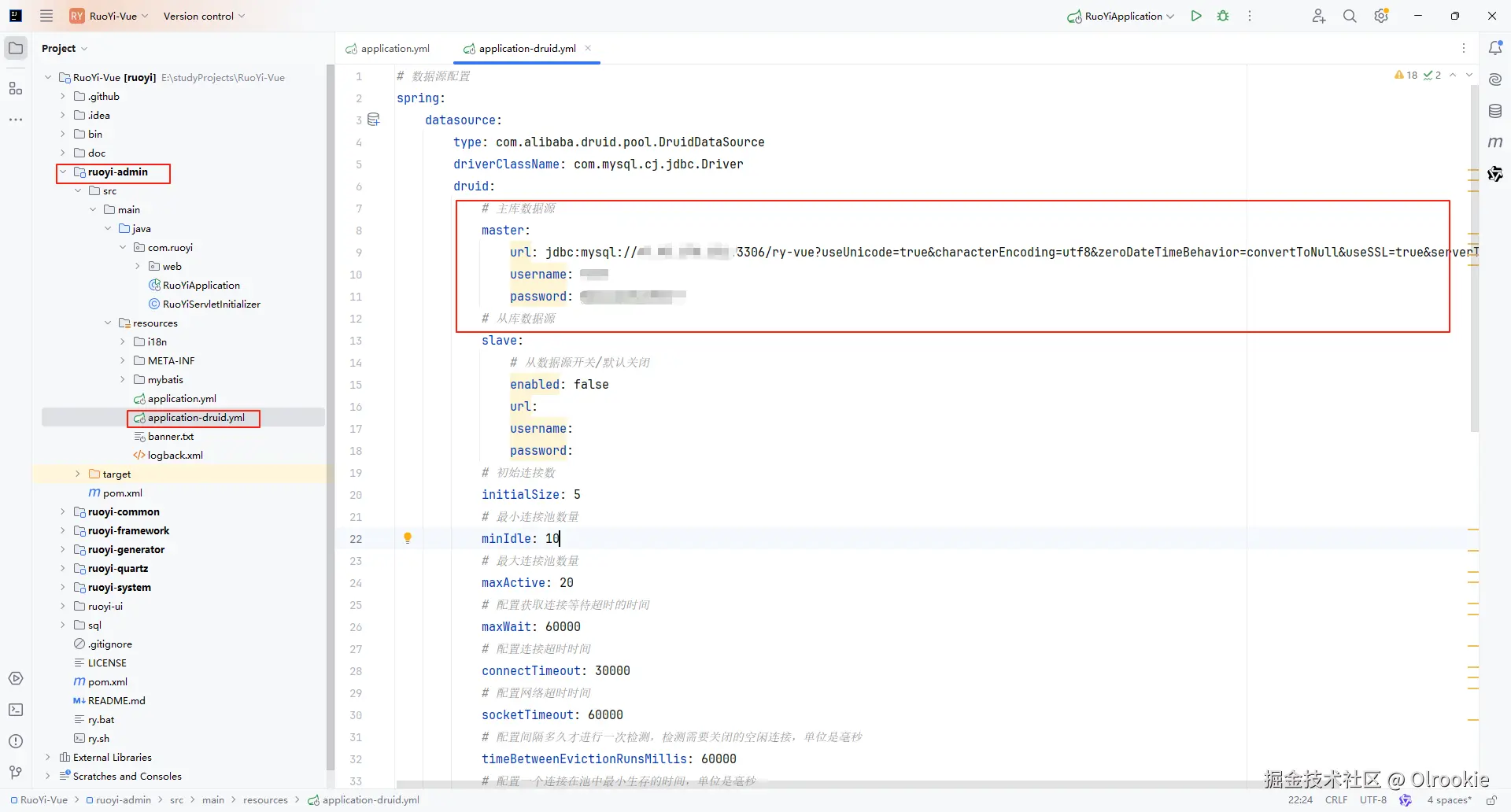Start debugging with the bug icon
Viewport: 1511px width, 812px height.
click(x=1223, y=16)
